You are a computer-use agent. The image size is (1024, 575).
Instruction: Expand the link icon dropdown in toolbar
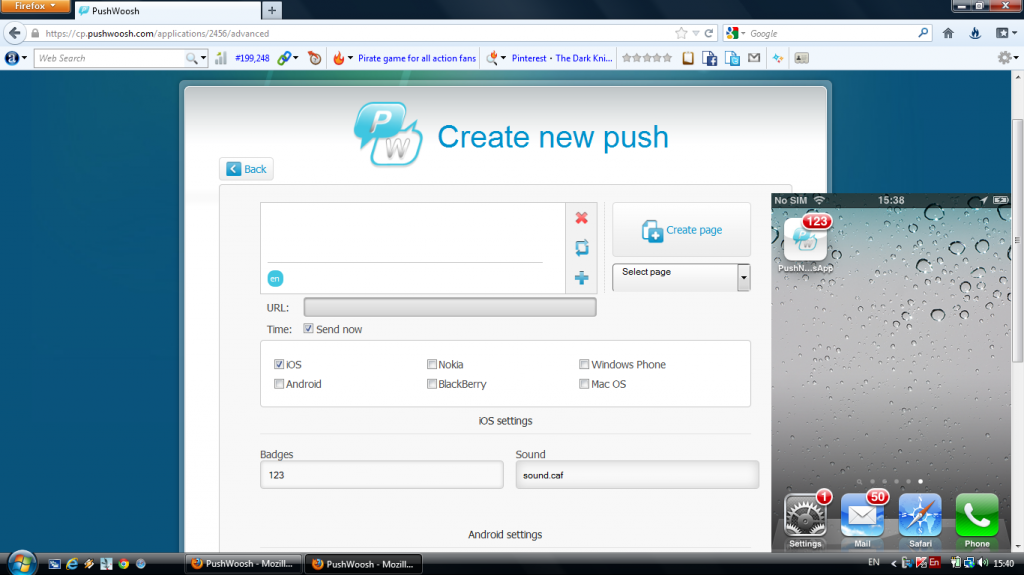tap(296, 58)
